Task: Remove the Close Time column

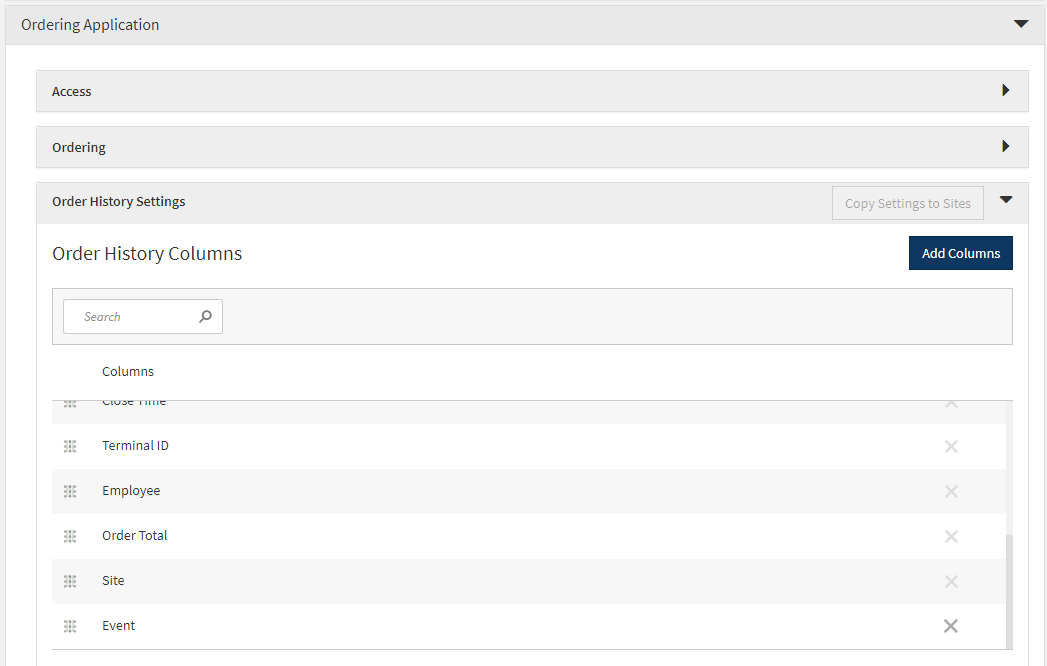Action: (x=951, y=403)
